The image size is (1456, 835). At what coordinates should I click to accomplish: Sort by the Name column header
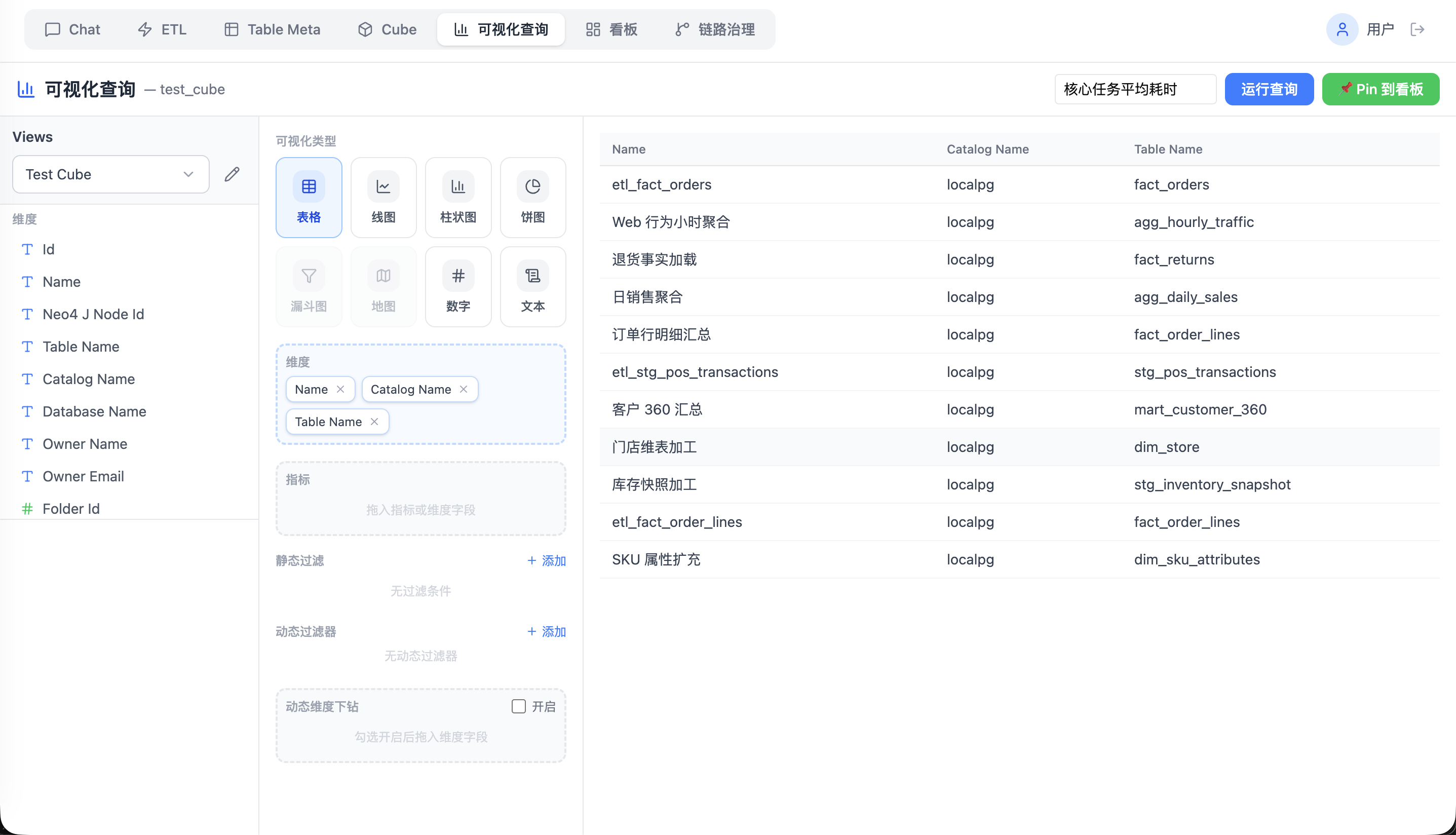628,149
